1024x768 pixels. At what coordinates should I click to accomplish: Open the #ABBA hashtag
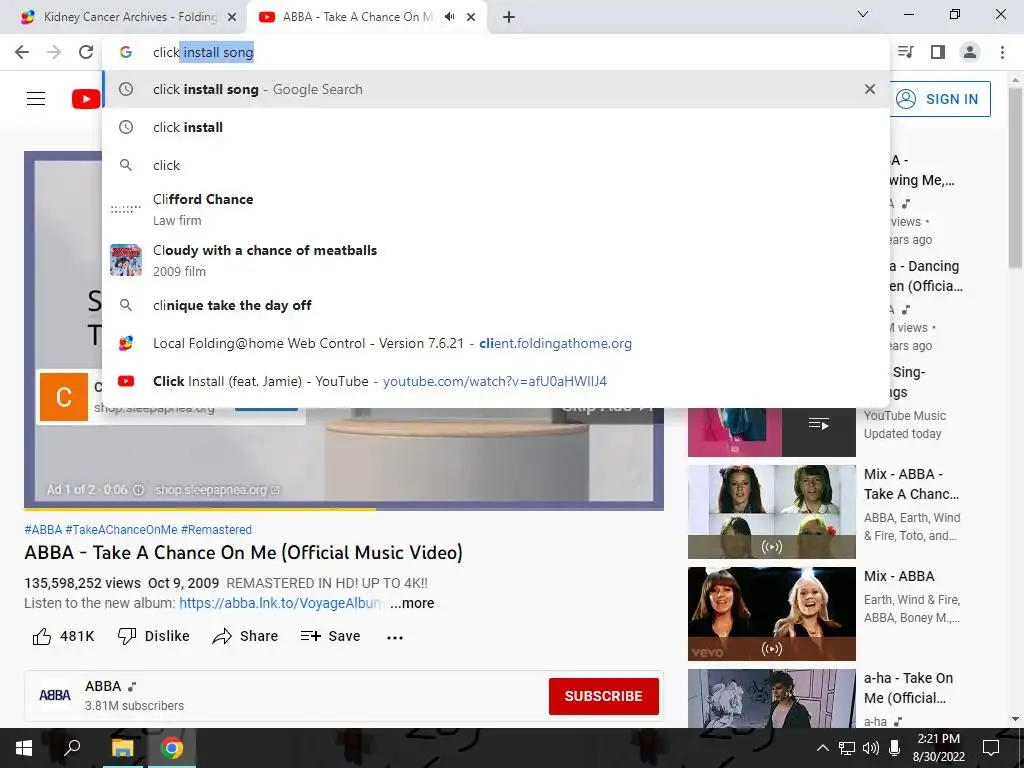(43, 530)
